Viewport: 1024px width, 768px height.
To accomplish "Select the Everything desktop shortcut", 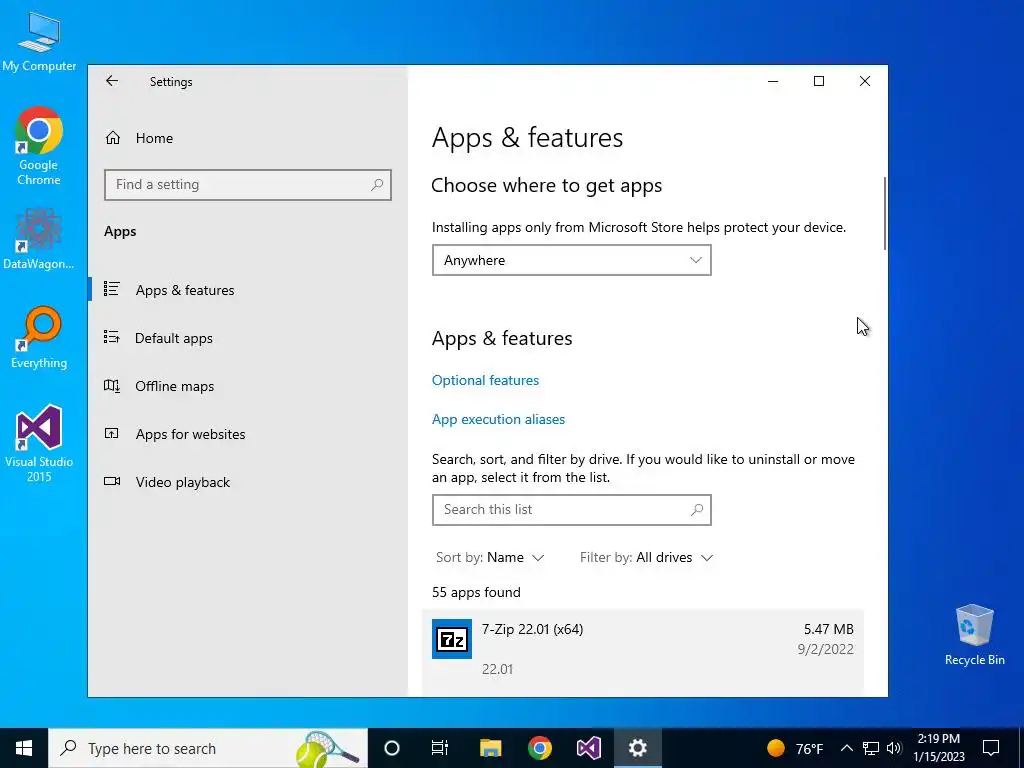I will [x=39, y=338].
